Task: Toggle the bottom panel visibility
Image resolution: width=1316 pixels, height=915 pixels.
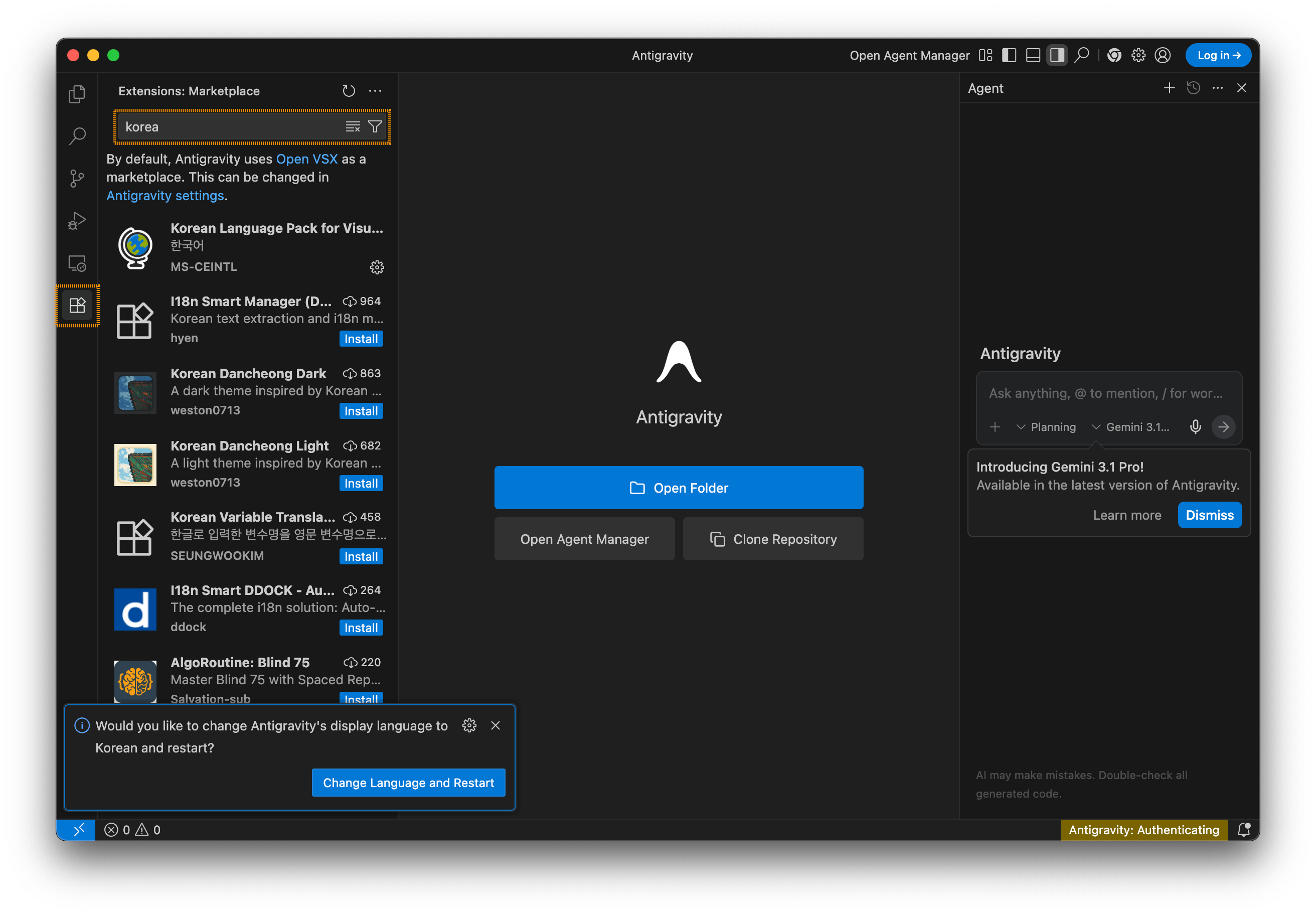Action: click(x=1033, y=56)
